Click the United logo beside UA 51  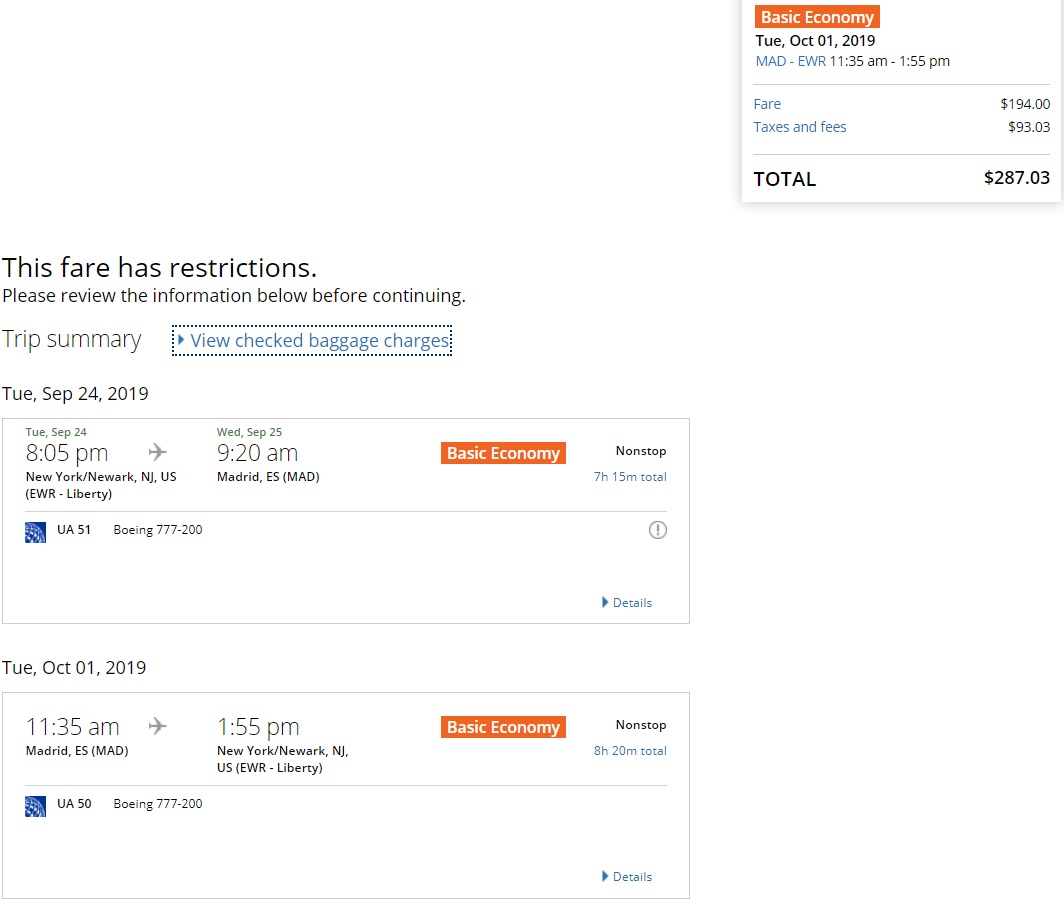click(x=35, y=531)
